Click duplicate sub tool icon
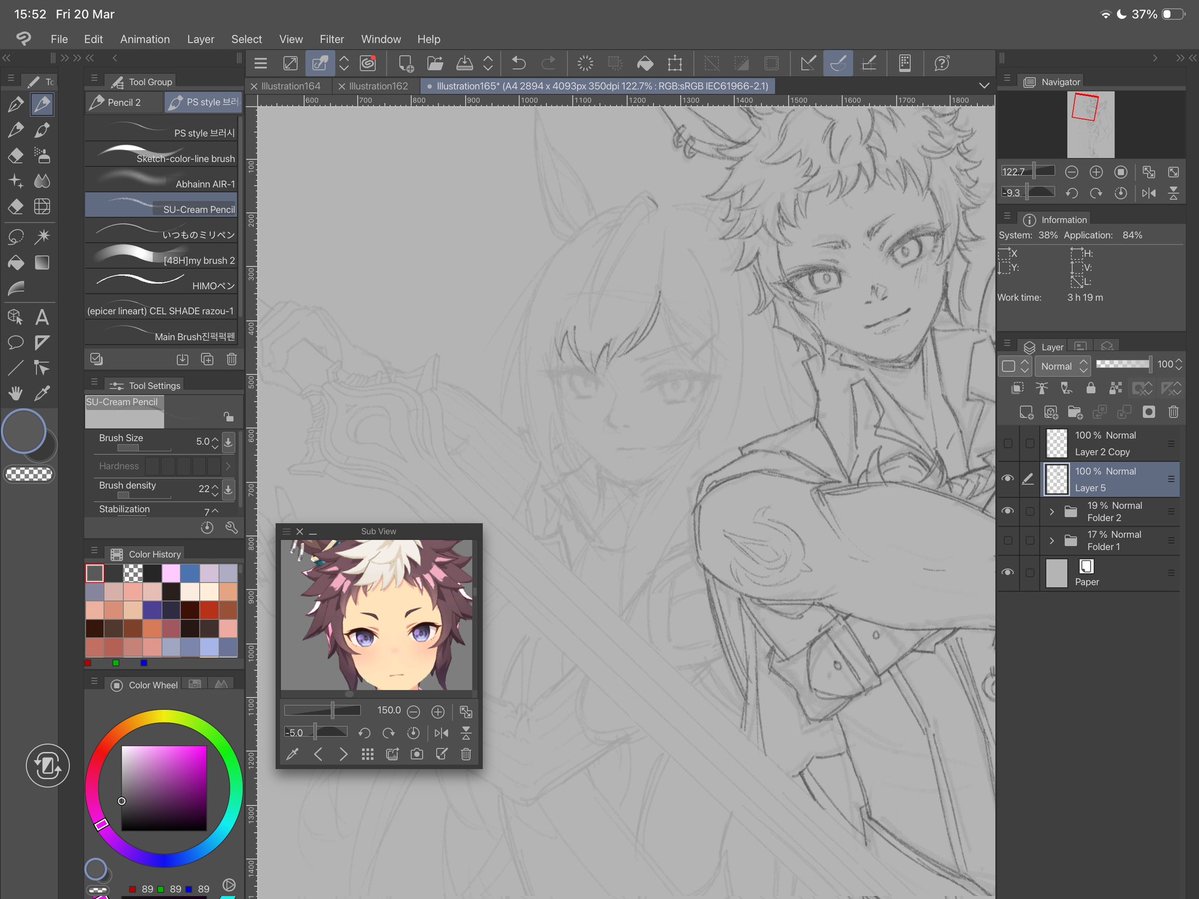The width and height of the screenshot is (1199, 899). (x=206, y=359)
